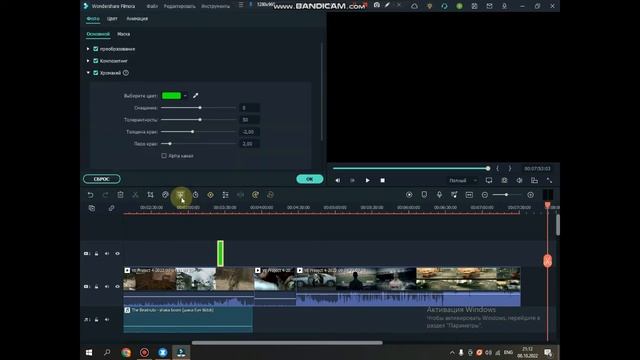Image resolution: width=640 pixels, height=360 pixels.
Task: Open the hamburger menu in title bar
Action: [241, 5]
